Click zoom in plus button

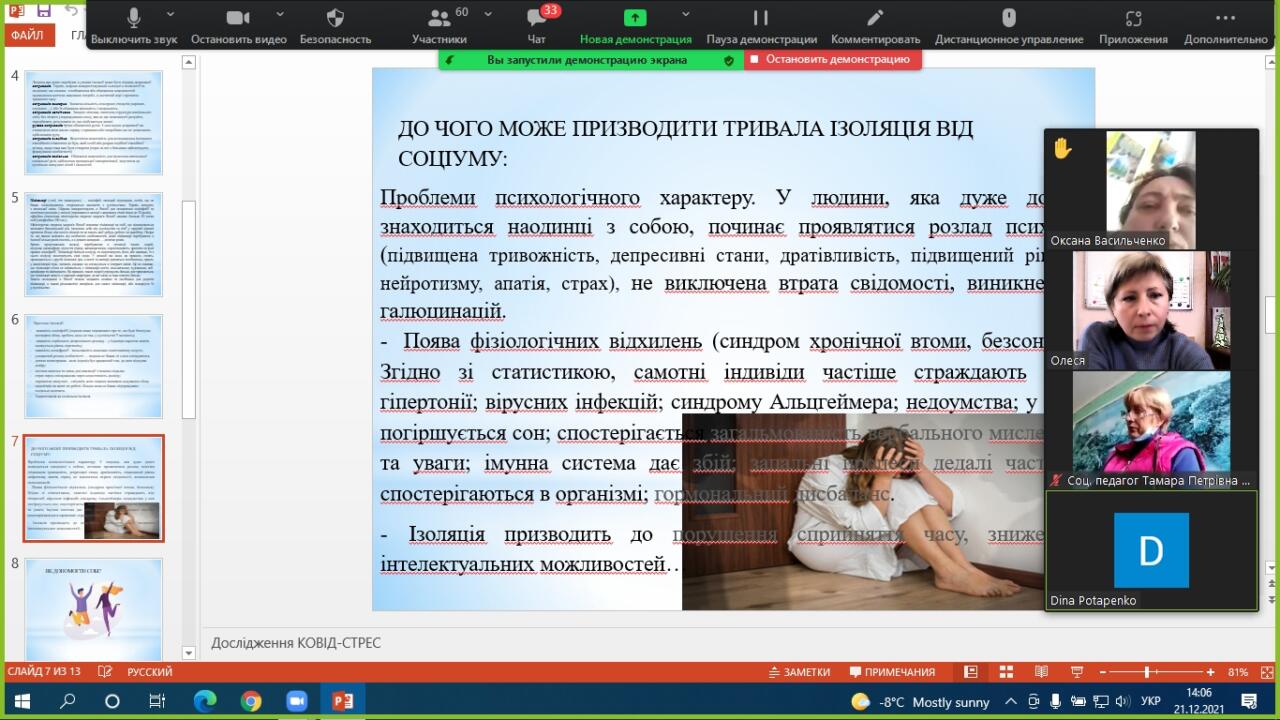pos(1211,672)
